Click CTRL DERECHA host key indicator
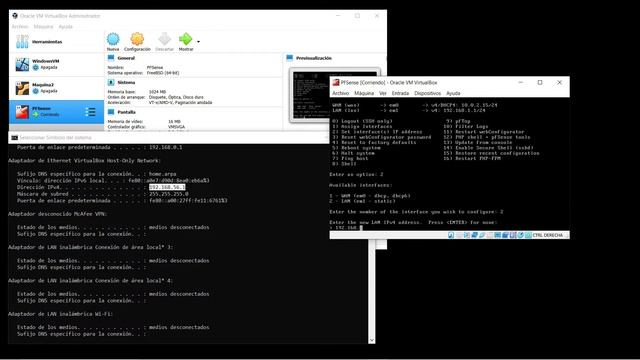 547,235
